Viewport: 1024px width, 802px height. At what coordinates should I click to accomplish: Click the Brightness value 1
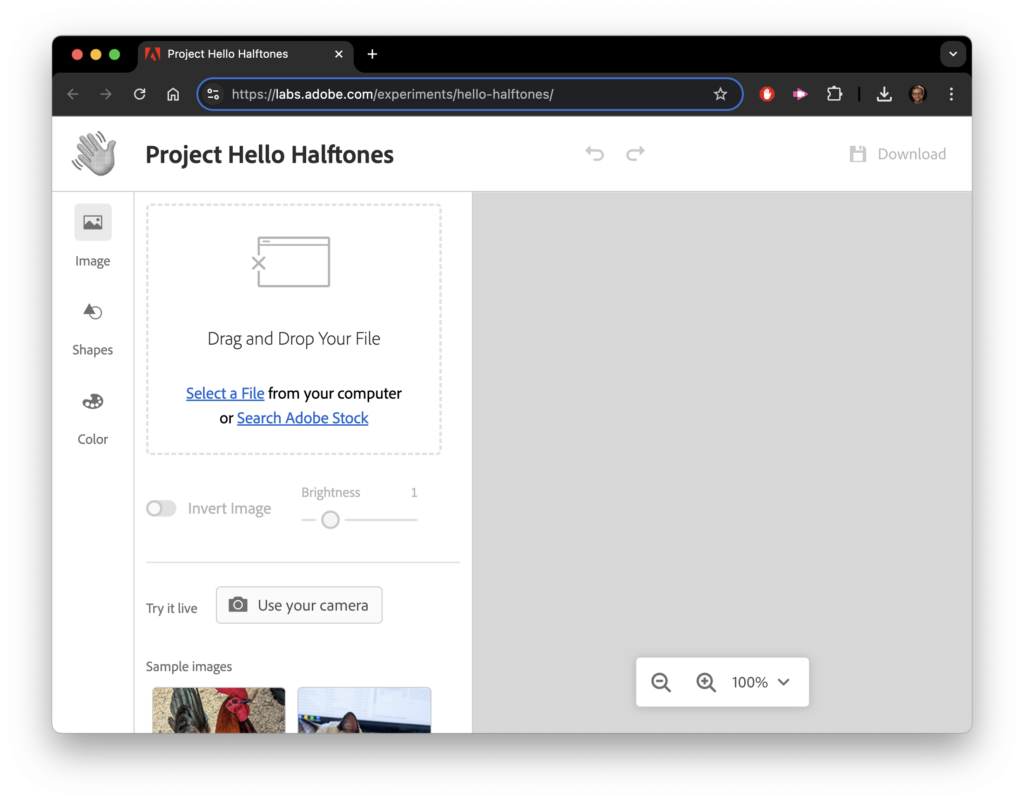pos(414,492)
